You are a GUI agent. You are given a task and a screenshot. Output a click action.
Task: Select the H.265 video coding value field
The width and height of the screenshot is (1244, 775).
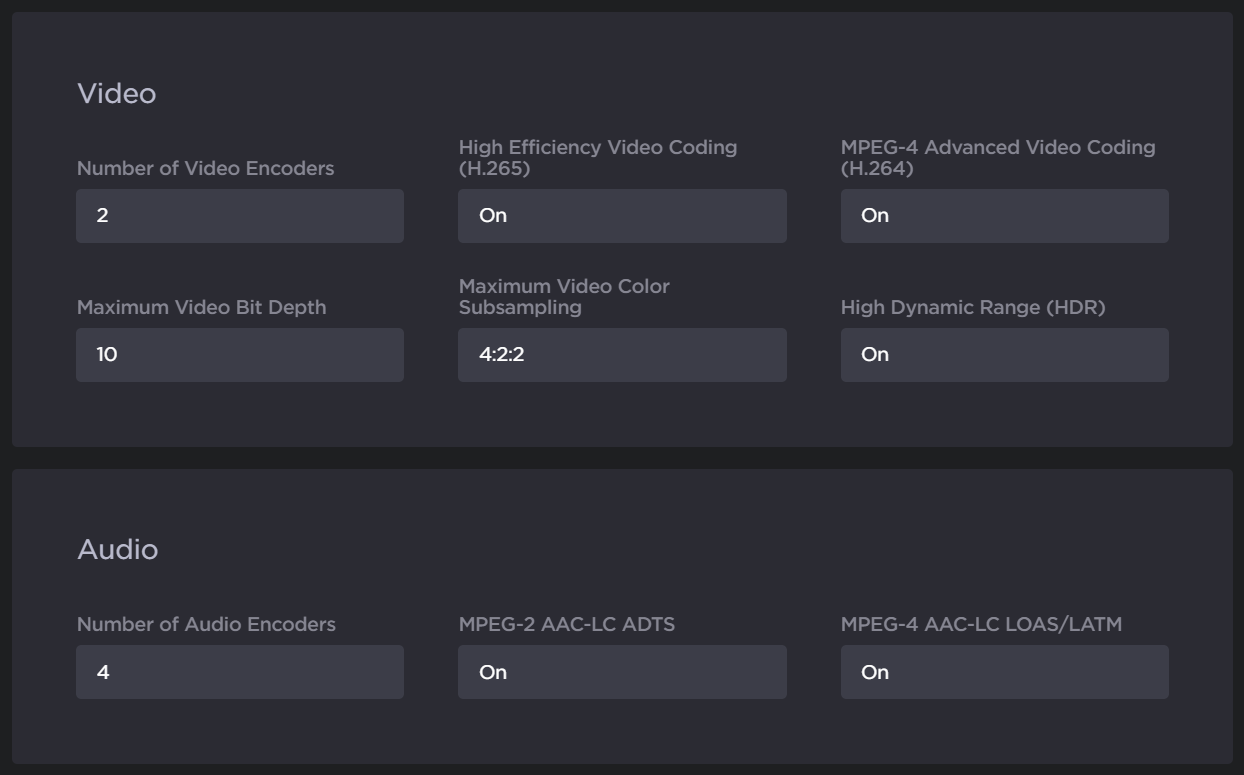point(622,216)
